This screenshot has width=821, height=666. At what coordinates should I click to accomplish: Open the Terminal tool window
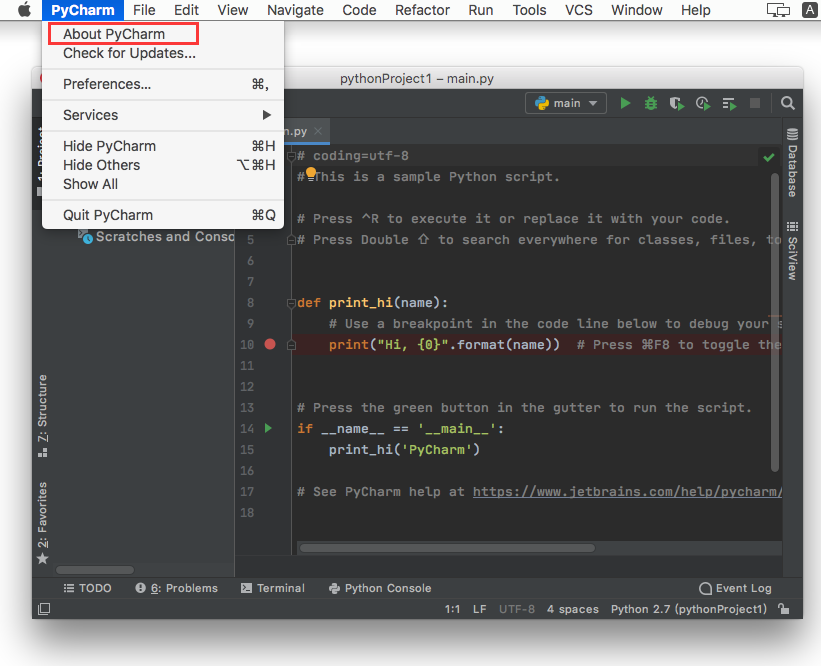(x=272, y=588)
